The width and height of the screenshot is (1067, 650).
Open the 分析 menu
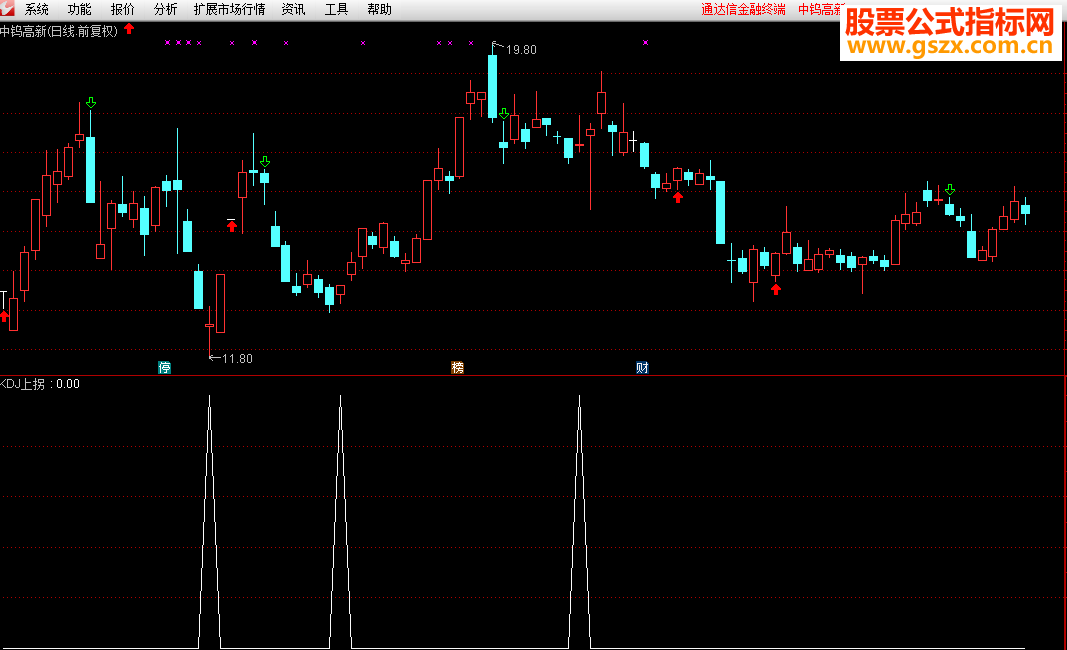point(165,10)
